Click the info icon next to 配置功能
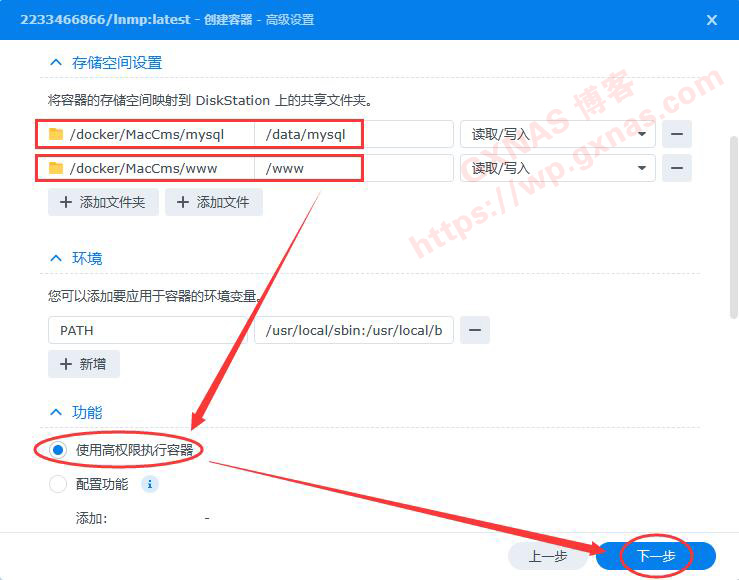739x580 pixels. point(150,485)
